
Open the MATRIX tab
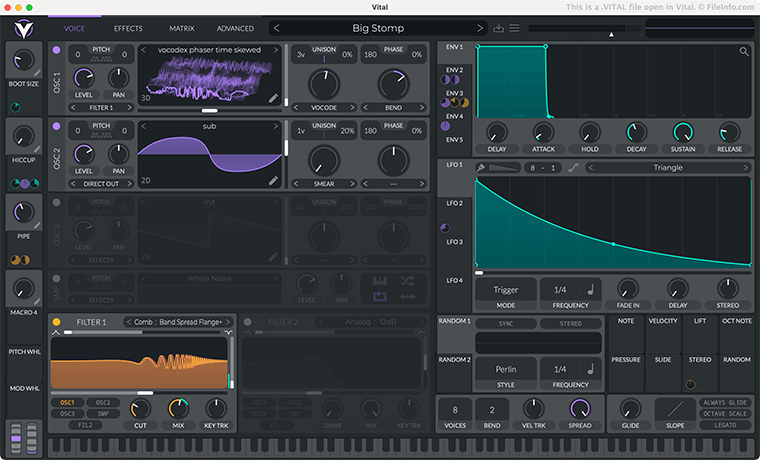(x=181, y=28)
